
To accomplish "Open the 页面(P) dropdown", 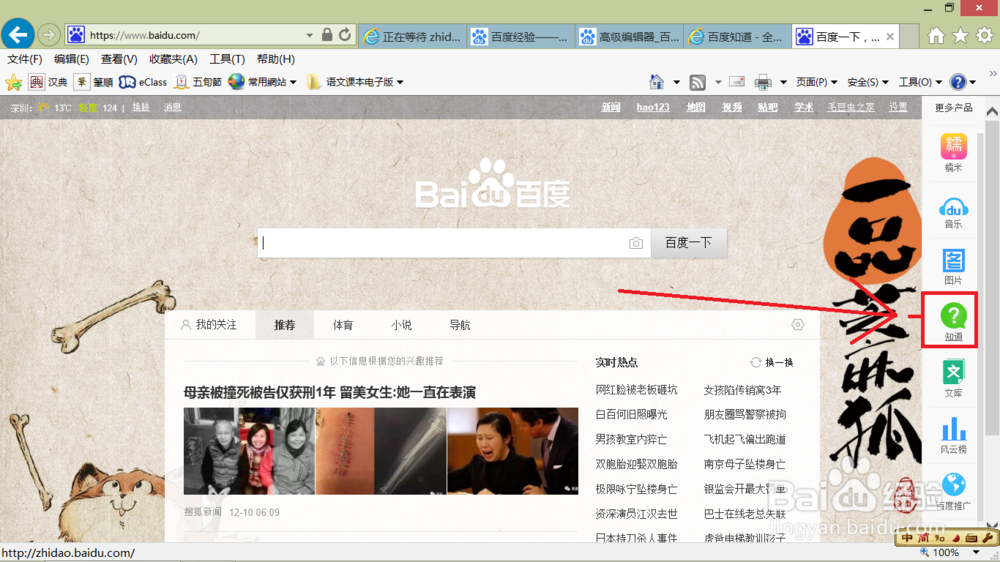I will click(x=817, y=82).
